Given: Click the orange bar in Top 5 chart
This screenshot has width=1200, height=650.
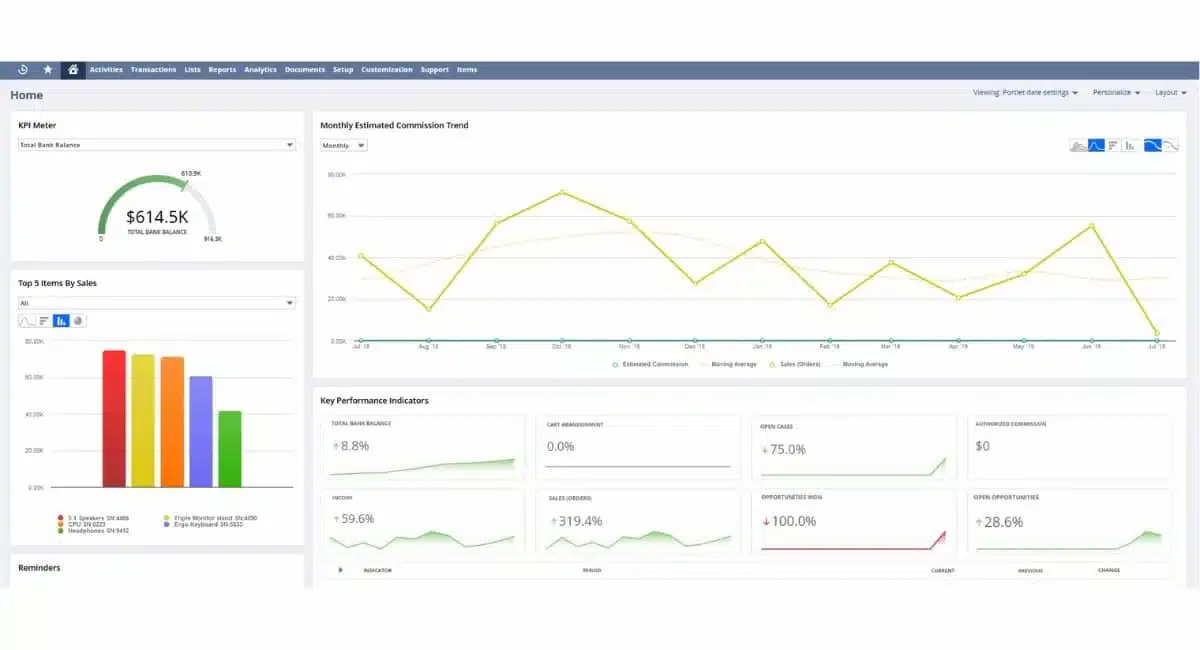Looking at the screenshot, I should pyautogui.click(x=172, y=421).
